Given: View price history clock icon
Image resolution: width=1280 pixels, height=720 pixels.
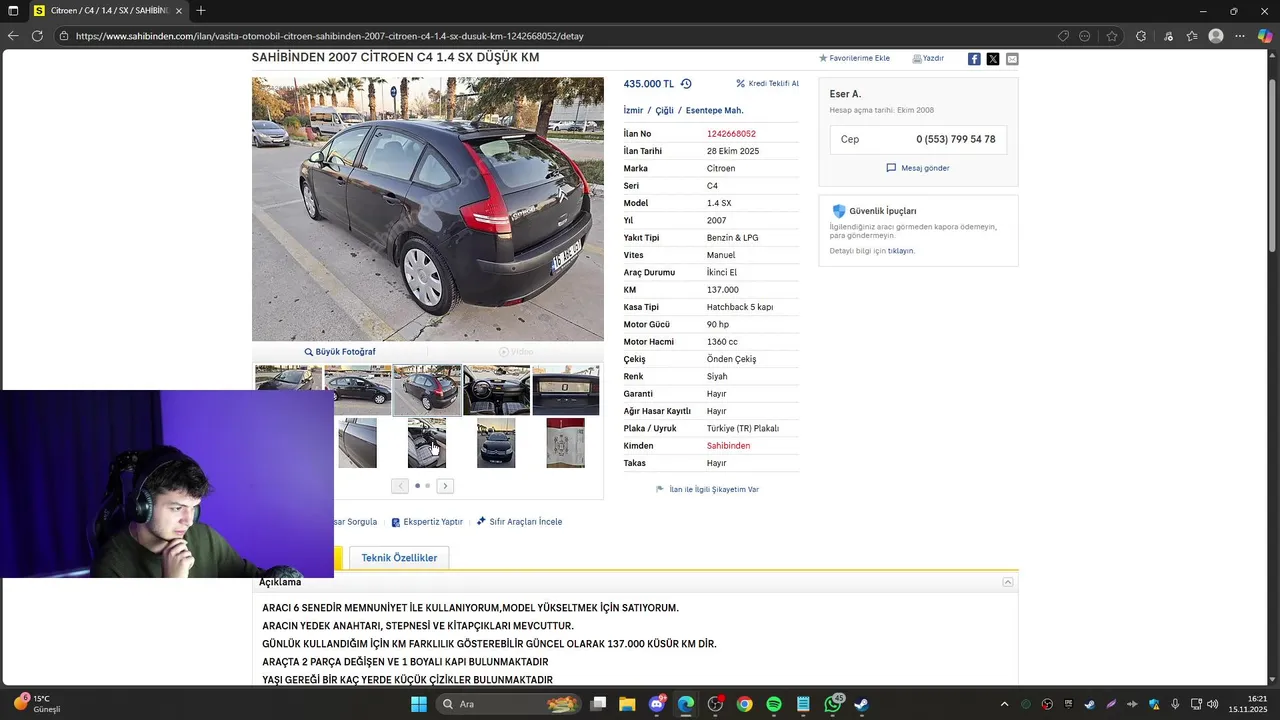Looking at the screenshot, I should [686, 84].
